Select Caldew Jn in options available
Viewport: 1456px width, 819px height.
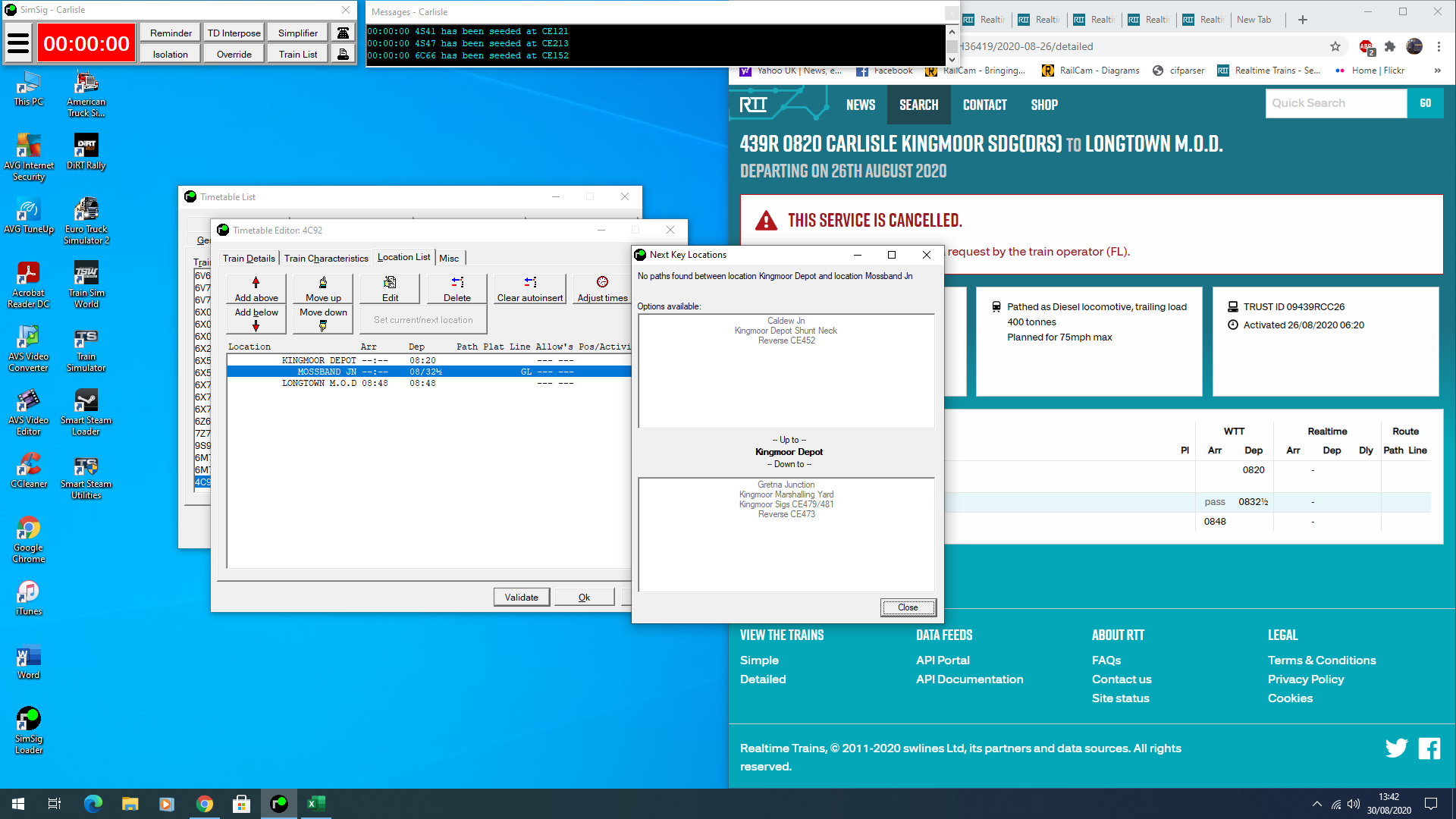tap(786, 321)
